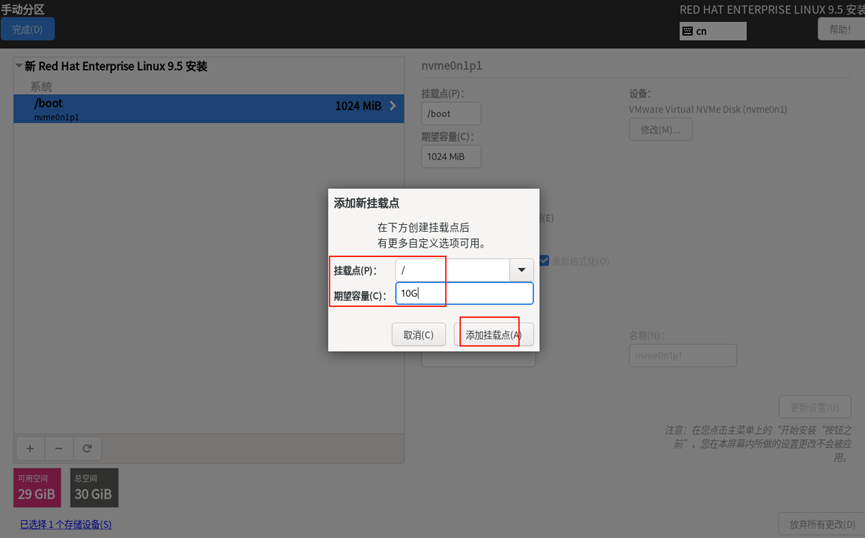Click the Add mount point (添加挂载点) button
865x538 pixels.
click(494, 335)
